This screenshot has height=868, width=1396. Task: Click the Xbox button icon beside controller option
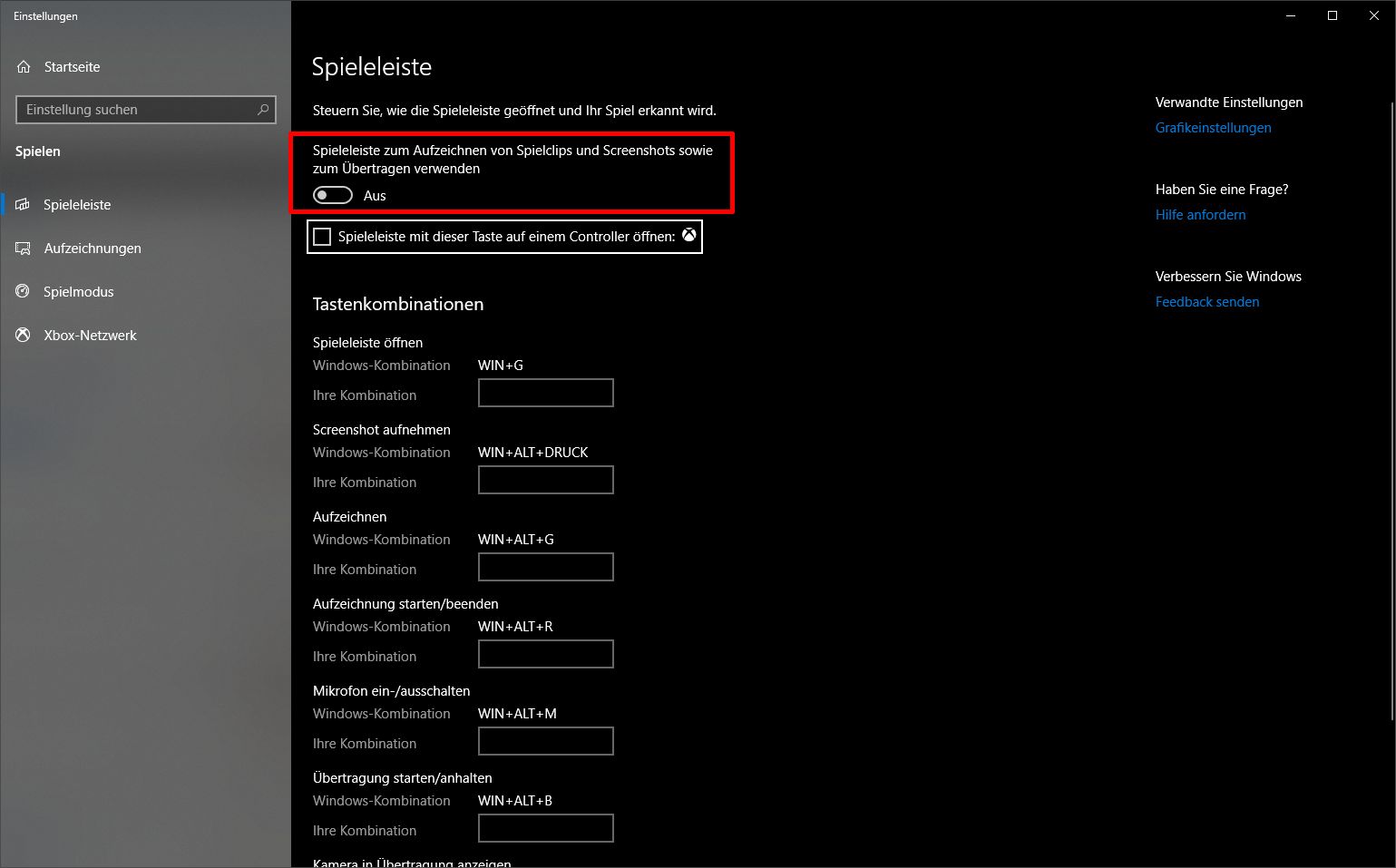coord(689,235)
